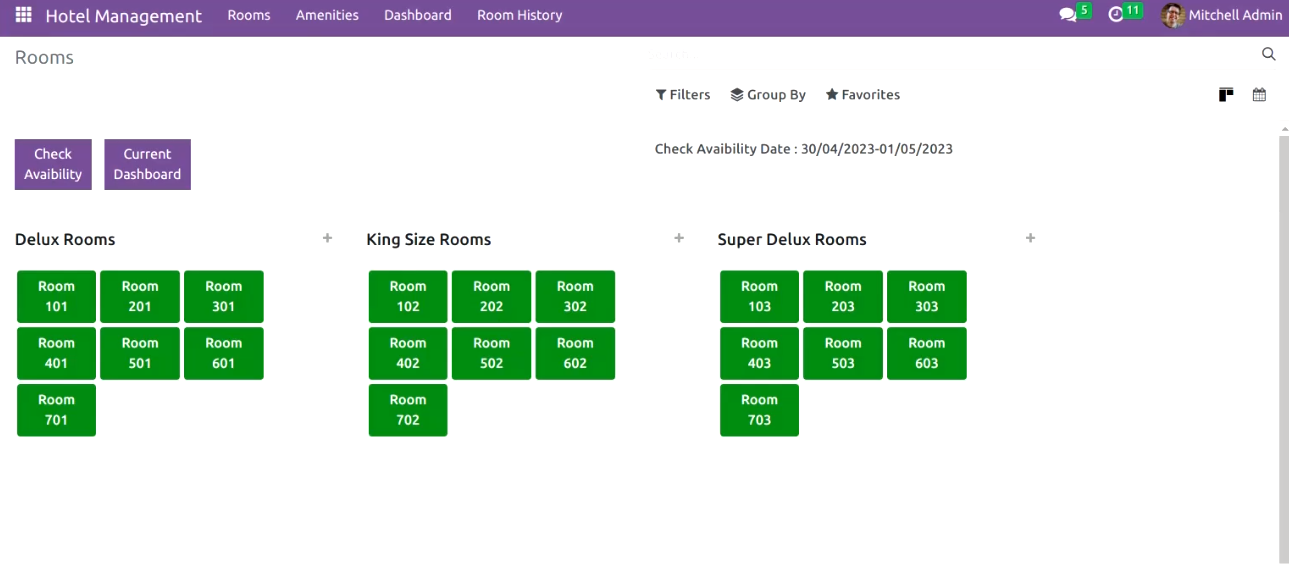Select the green Room 502 tile
The width and height of the screenshot is (1289, 584).
[x=491, y=353]
